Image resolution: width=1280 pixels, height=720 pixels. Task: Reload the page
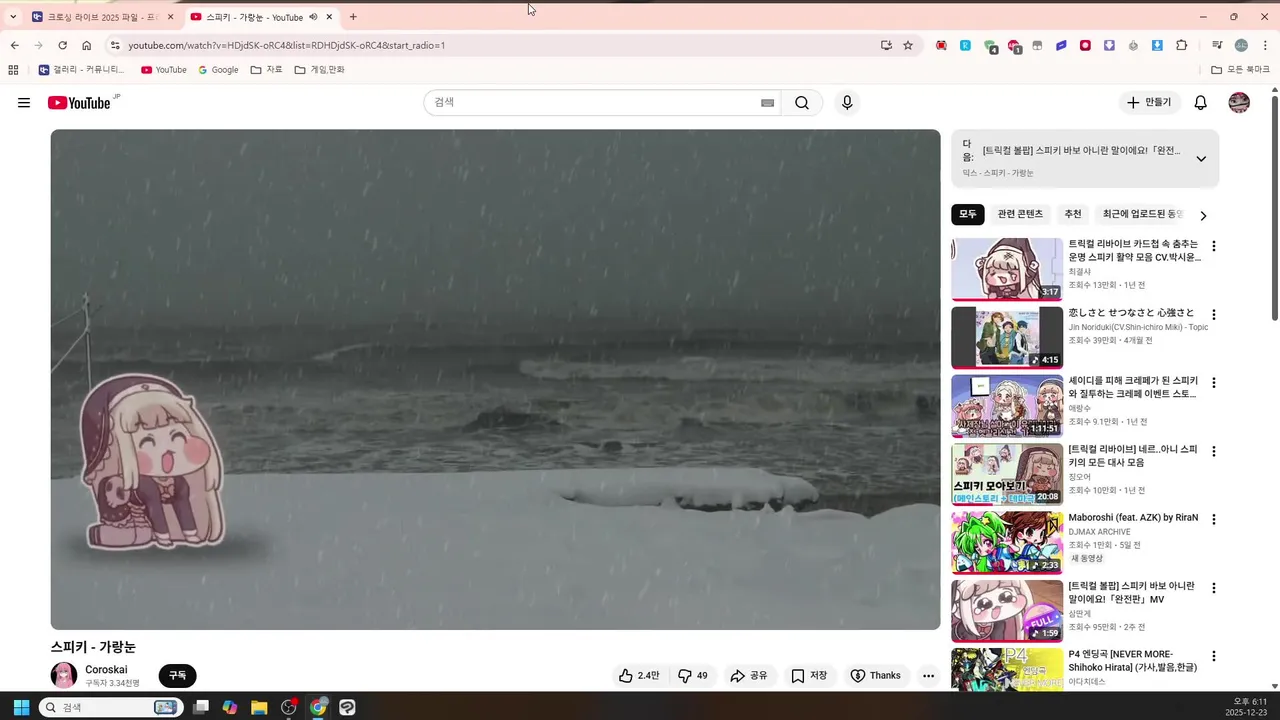62,45
